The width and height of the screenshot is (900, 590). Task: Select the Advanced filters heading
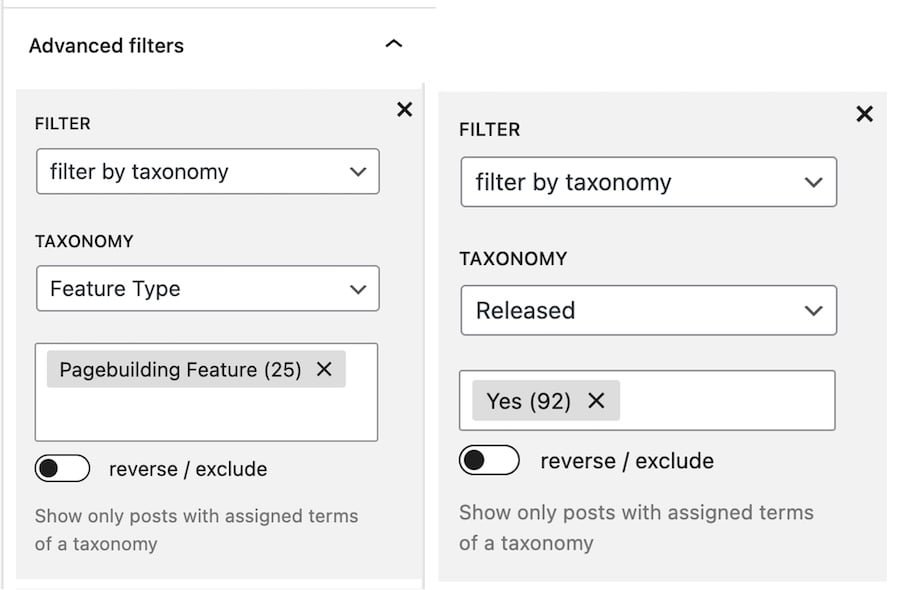(x=106, y=45)
